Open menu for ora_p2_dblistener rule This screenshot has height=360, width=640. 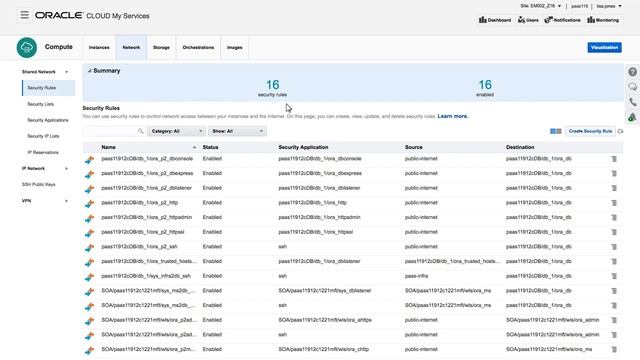[614, 188]
